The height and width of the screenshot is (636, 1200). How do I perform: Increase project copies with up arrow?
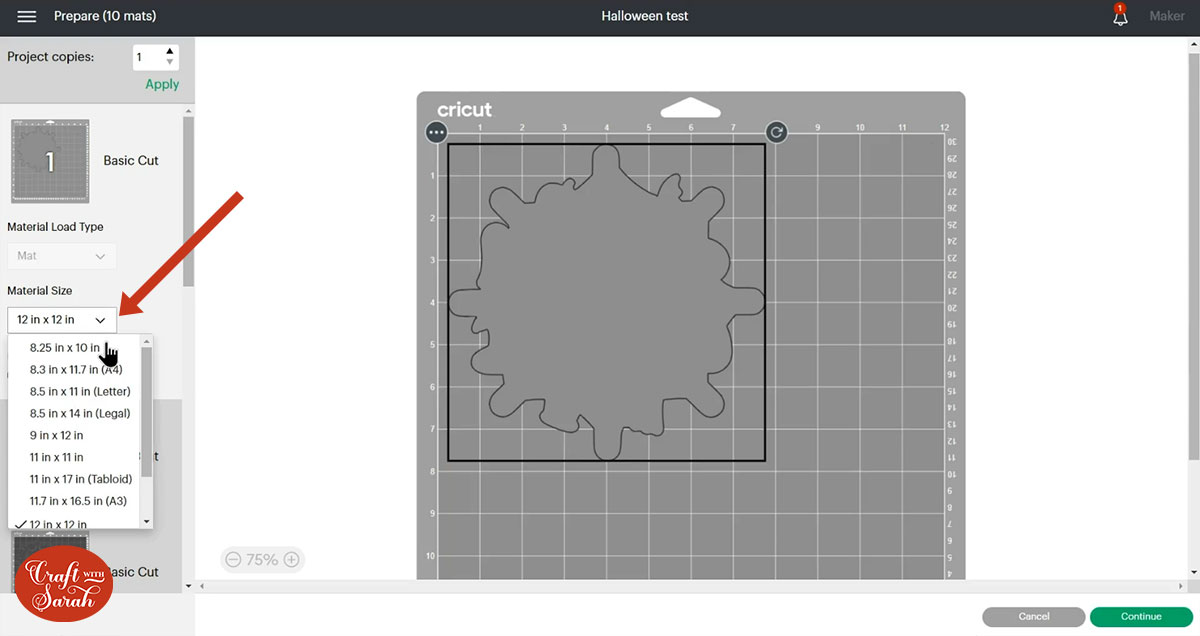[170, 51]
